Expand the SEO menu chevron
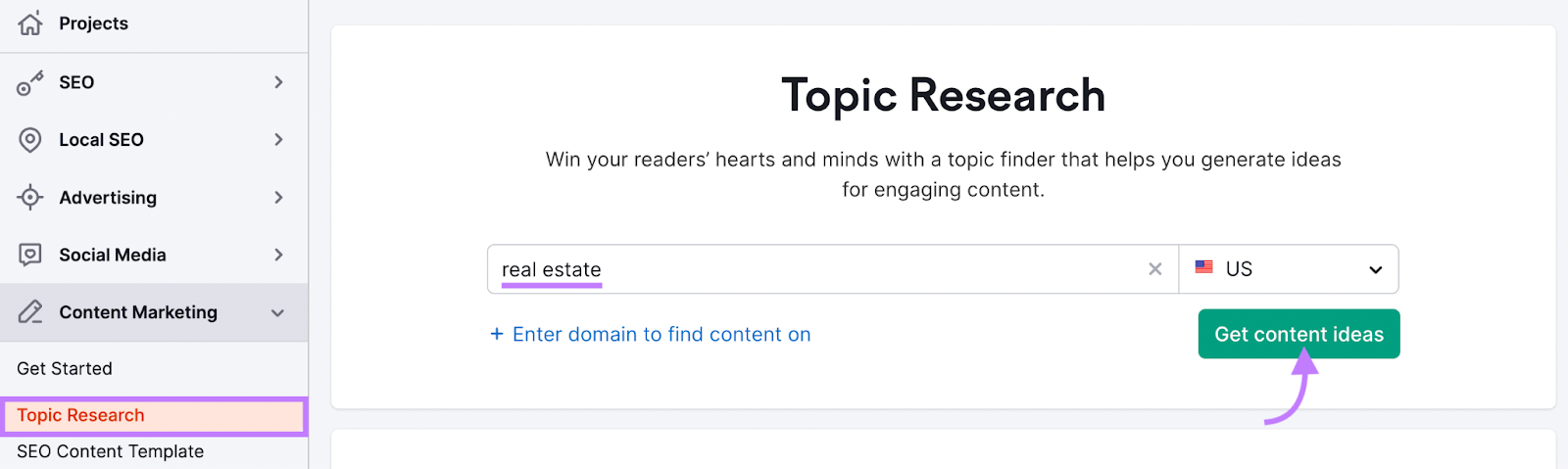 tap(278, 82)
